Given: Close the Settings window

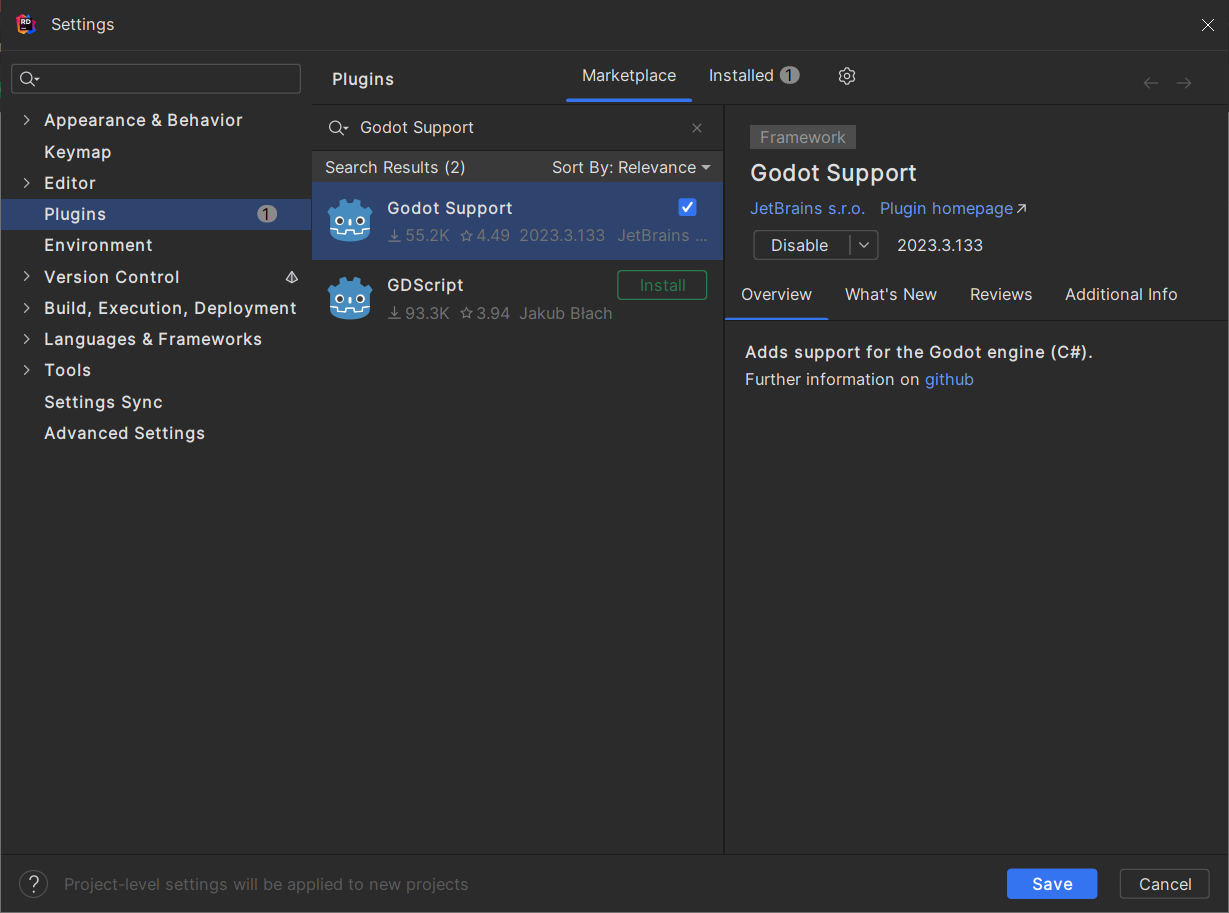Looking at the screenshot, I should 1208,25.
